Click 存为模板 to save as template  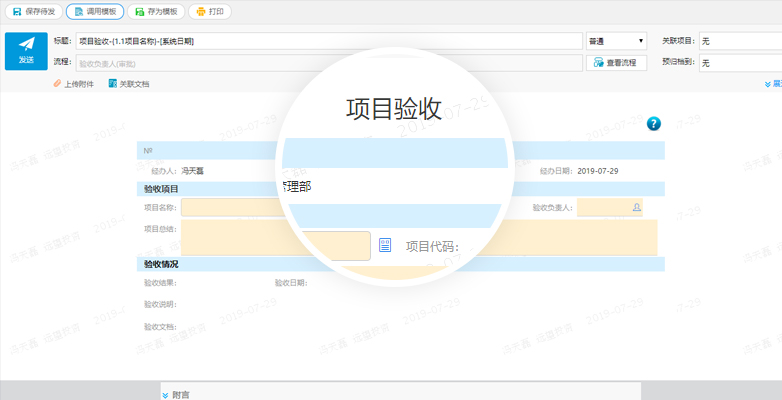coord(154,12)
